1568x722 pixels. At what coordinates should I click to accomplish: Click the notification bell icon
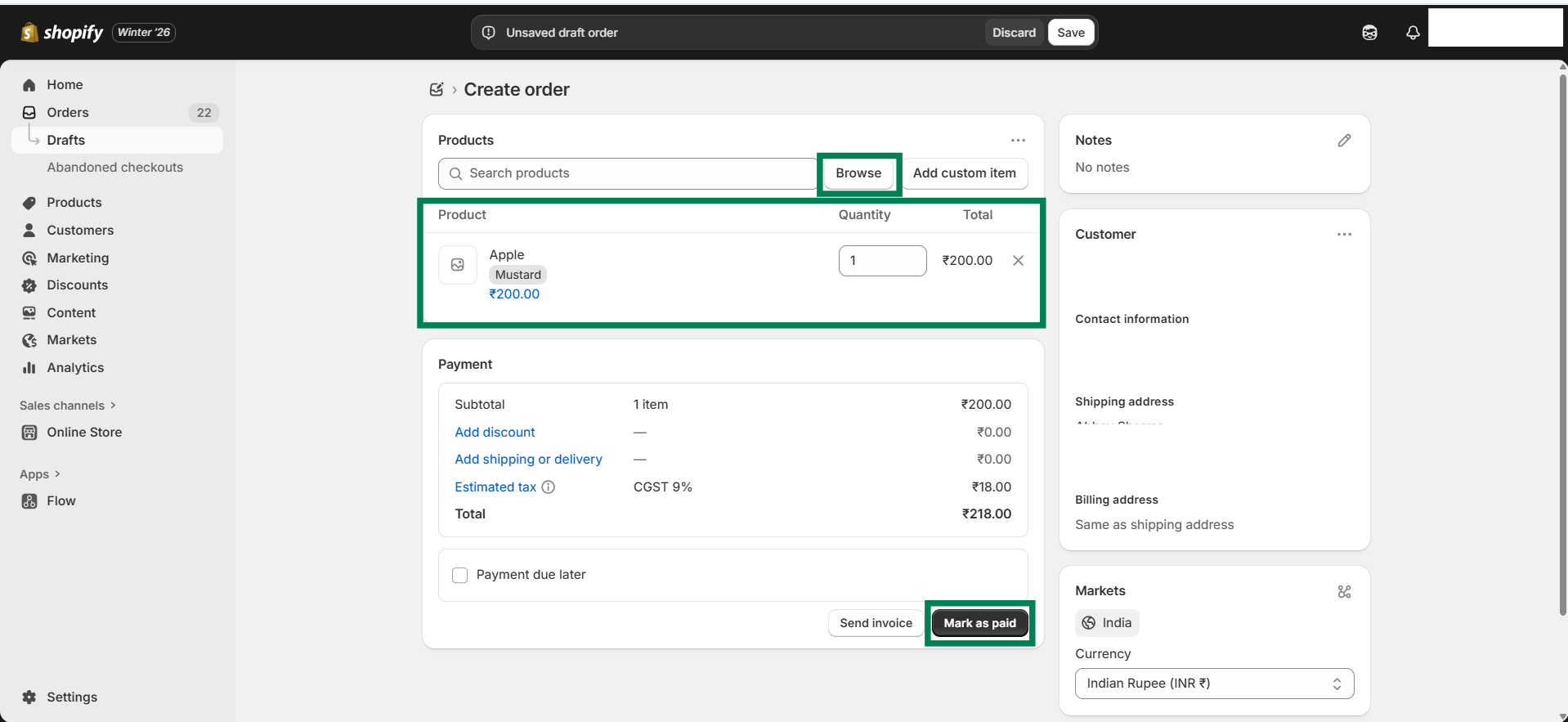(1412, 33)
